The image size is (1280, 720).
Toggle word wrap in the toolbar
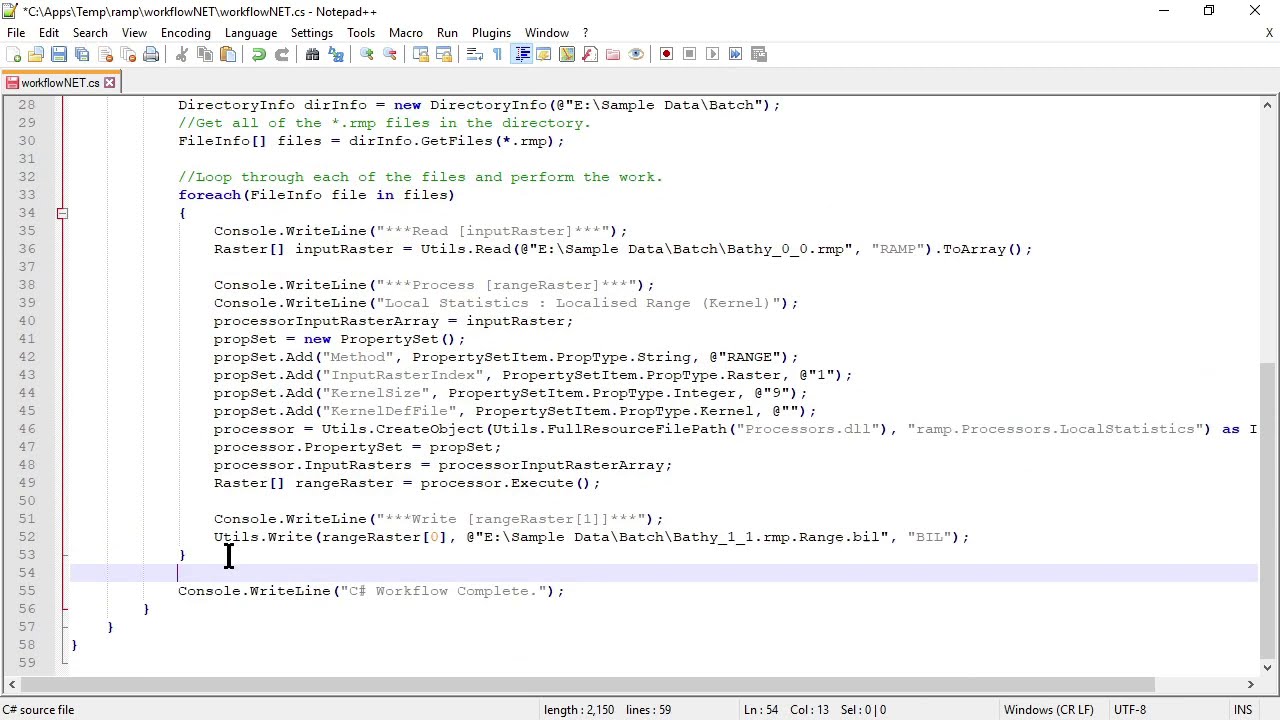475,54
